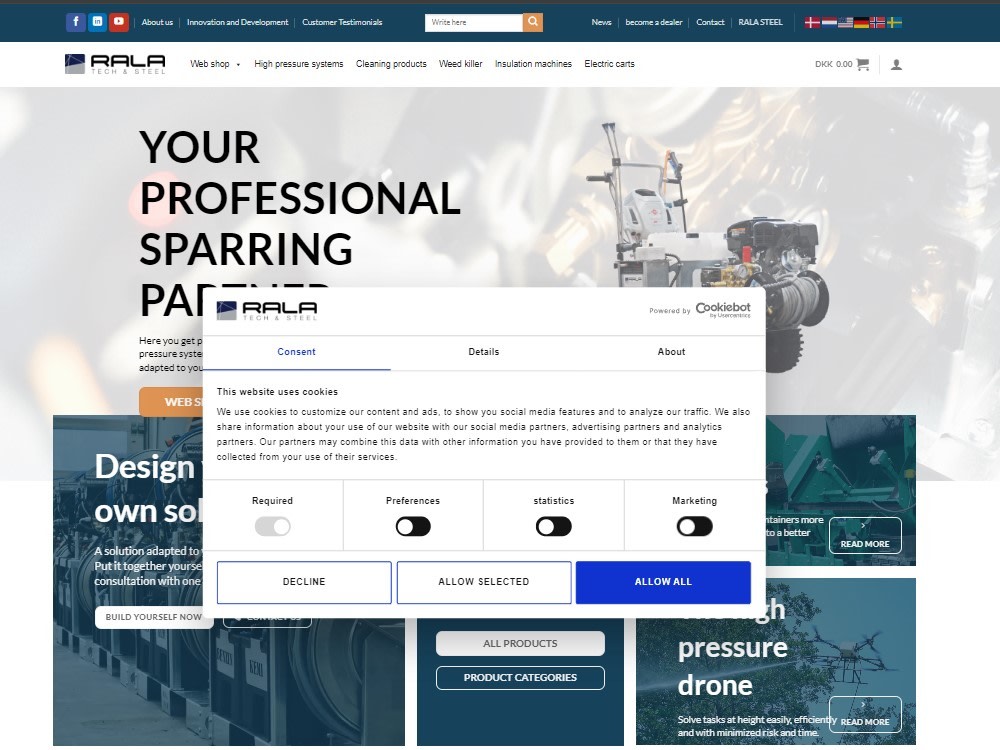Switch to the About tab

(x=672, y=352)
